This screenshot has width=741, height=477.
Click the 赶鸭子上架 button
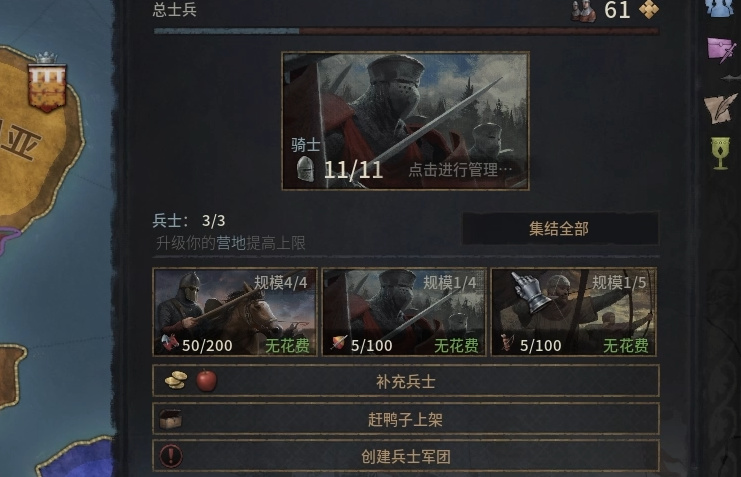pyautogui.click(x=405, y=419)
